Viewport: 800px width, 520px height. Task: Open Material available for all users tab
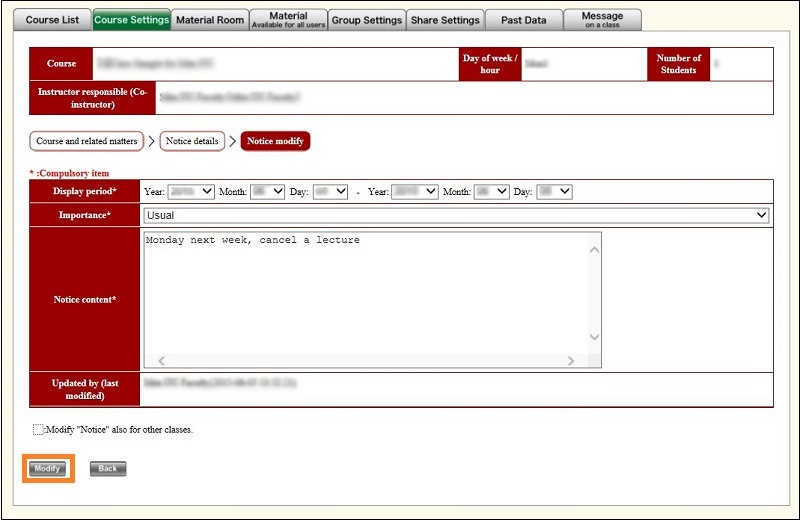coord(288,19)
